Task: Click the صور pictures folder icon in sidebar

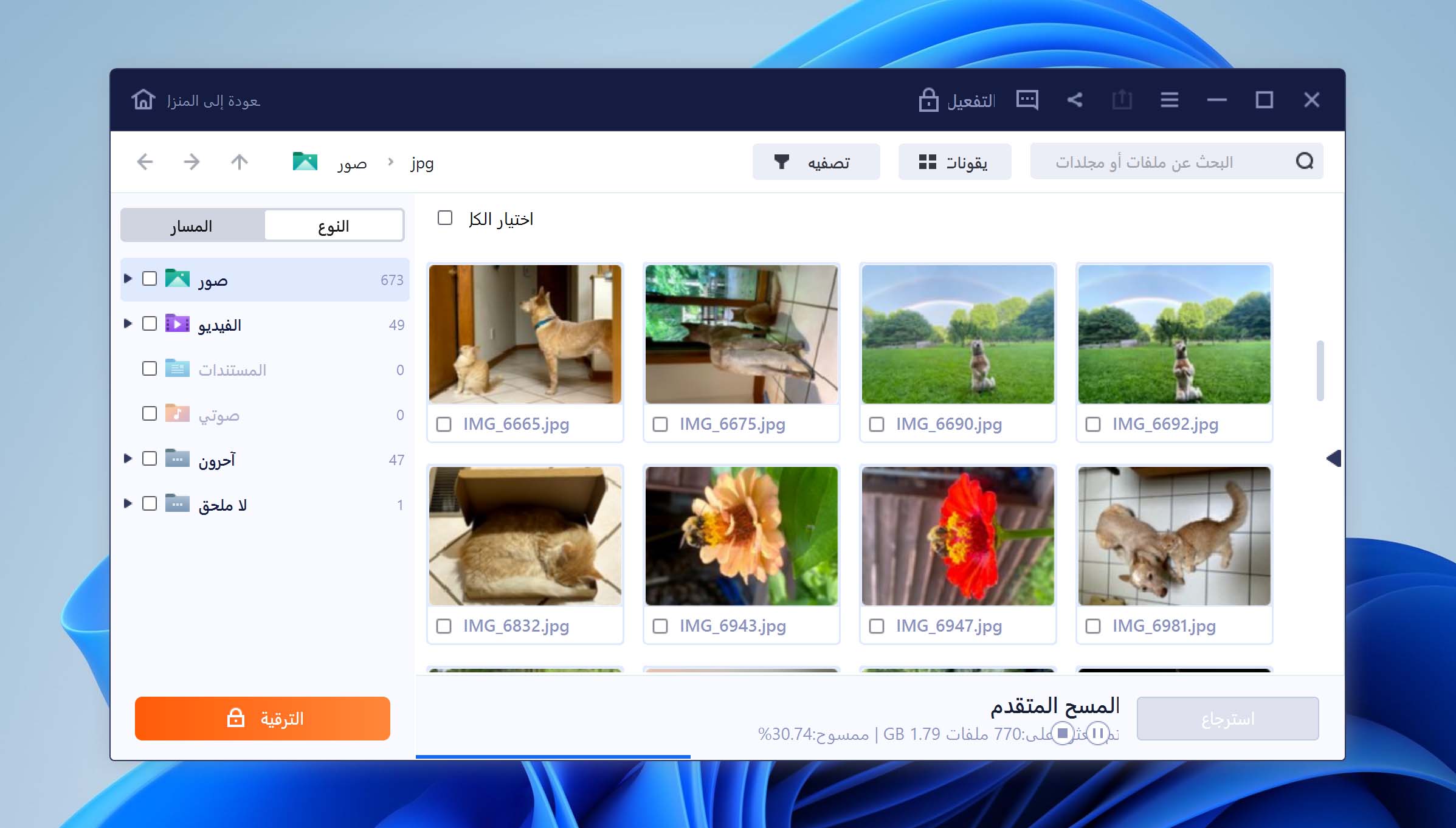Action: click(178, 278)
